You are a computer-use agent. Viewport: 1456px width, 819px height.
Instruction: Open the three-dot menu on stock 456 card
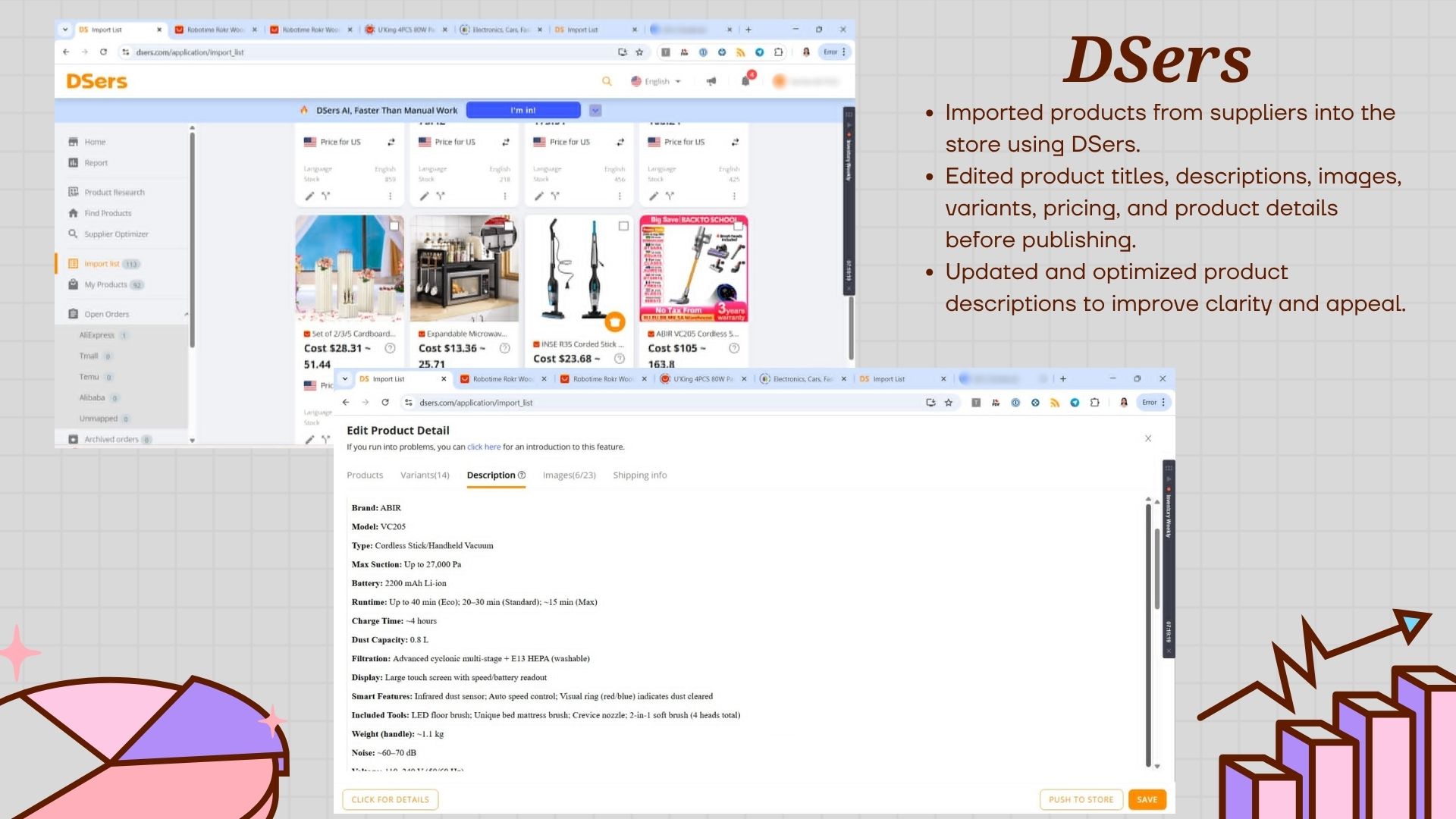point(620,196)
